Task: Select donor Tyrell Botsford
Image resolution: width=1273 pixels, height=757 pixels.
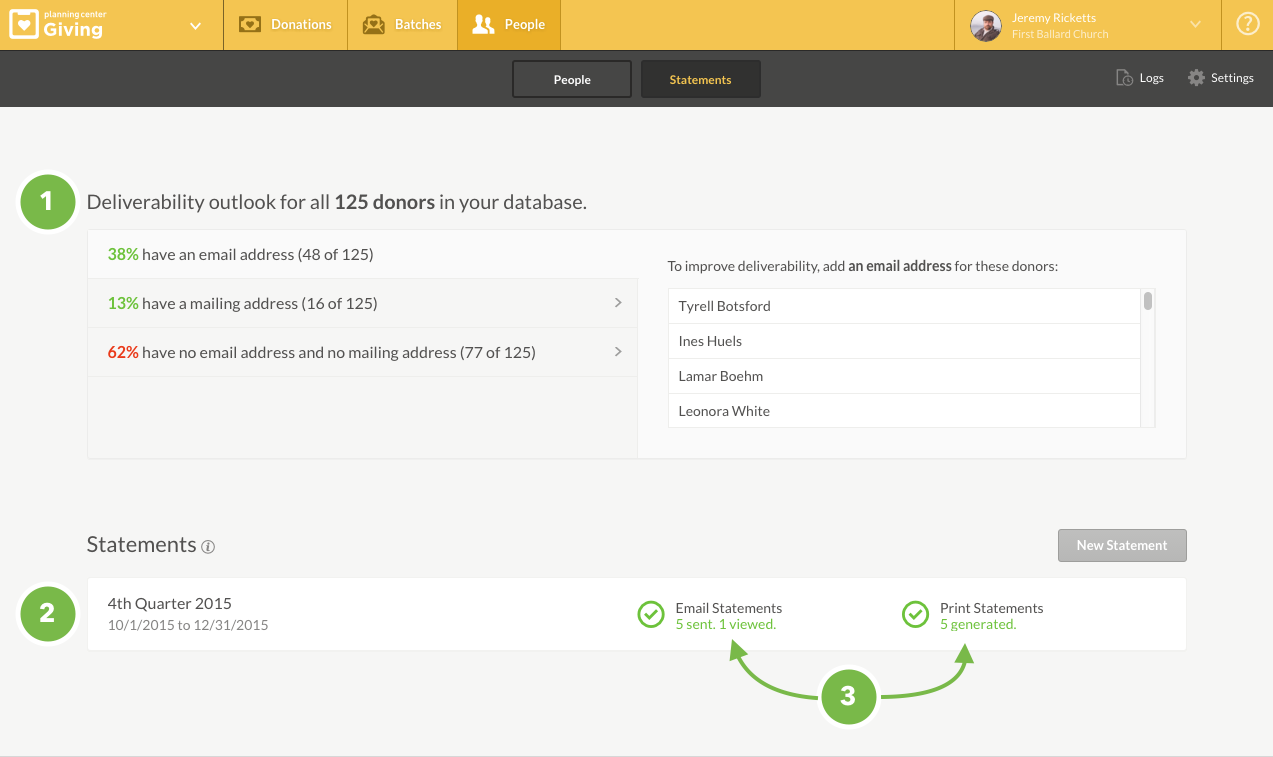Action: point(724,306)
